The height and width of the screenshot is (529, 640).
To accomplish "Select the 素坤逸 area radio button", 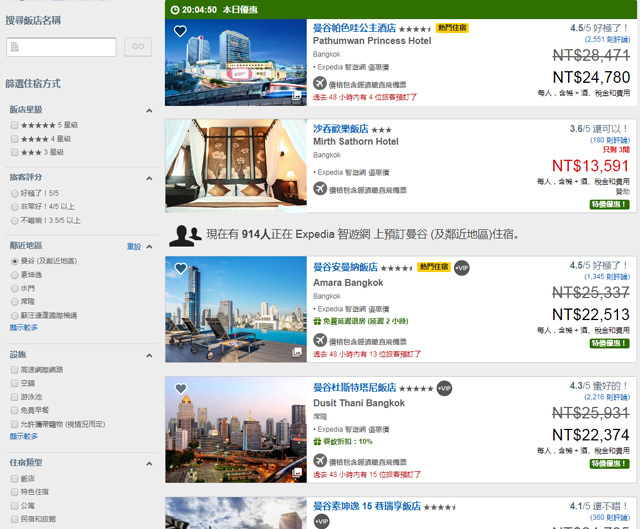I will (15, 275).
